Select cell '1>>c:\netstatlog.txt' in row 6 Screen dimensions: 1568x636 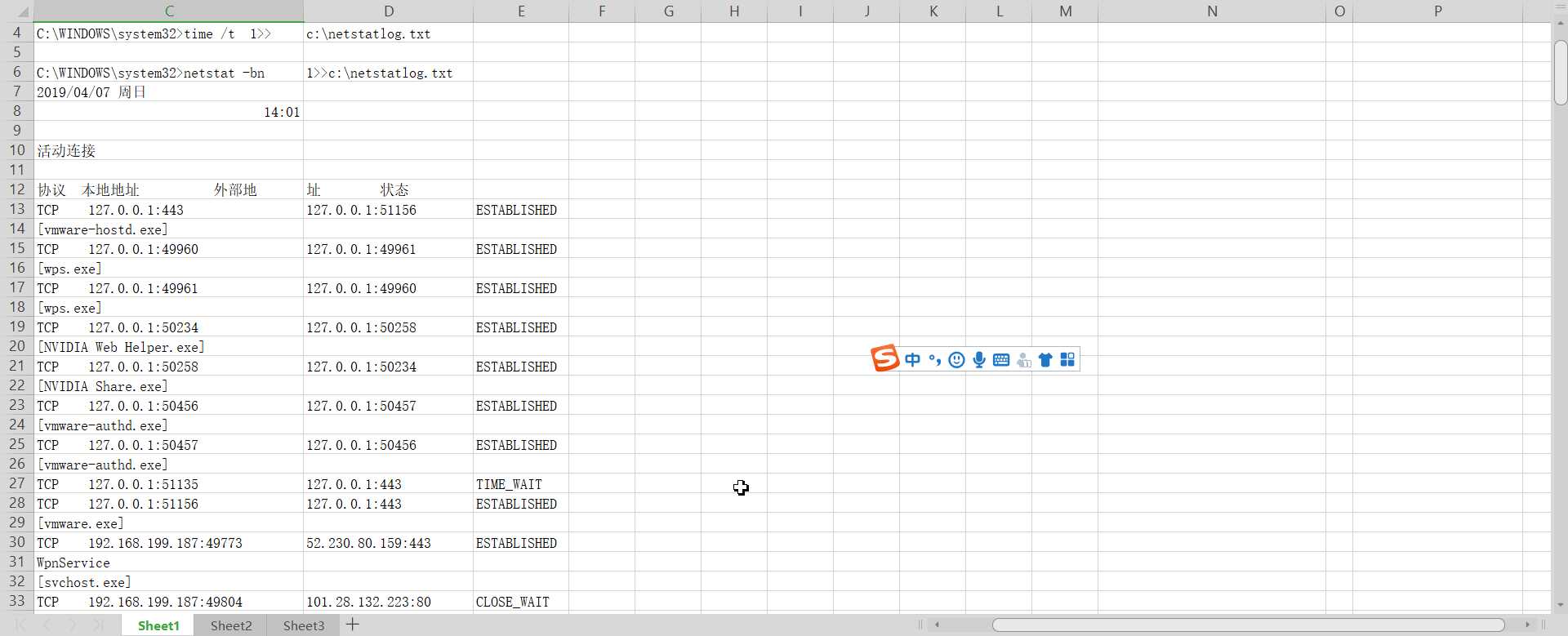coord(389,73)
